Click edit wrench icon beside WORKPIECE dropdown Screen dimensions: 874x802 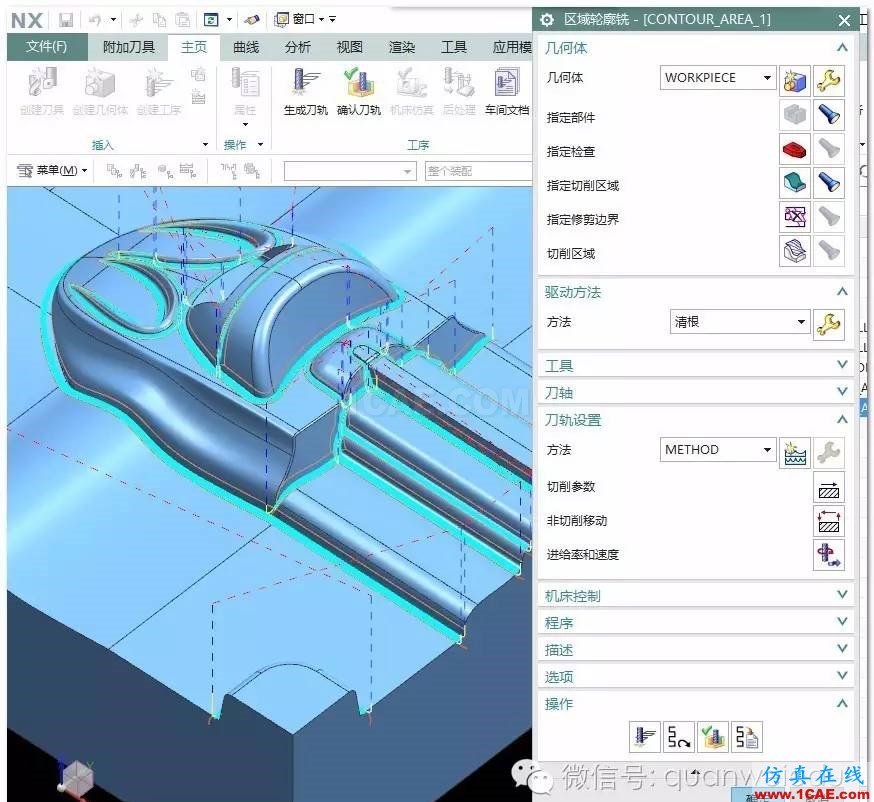click(829, 81)
